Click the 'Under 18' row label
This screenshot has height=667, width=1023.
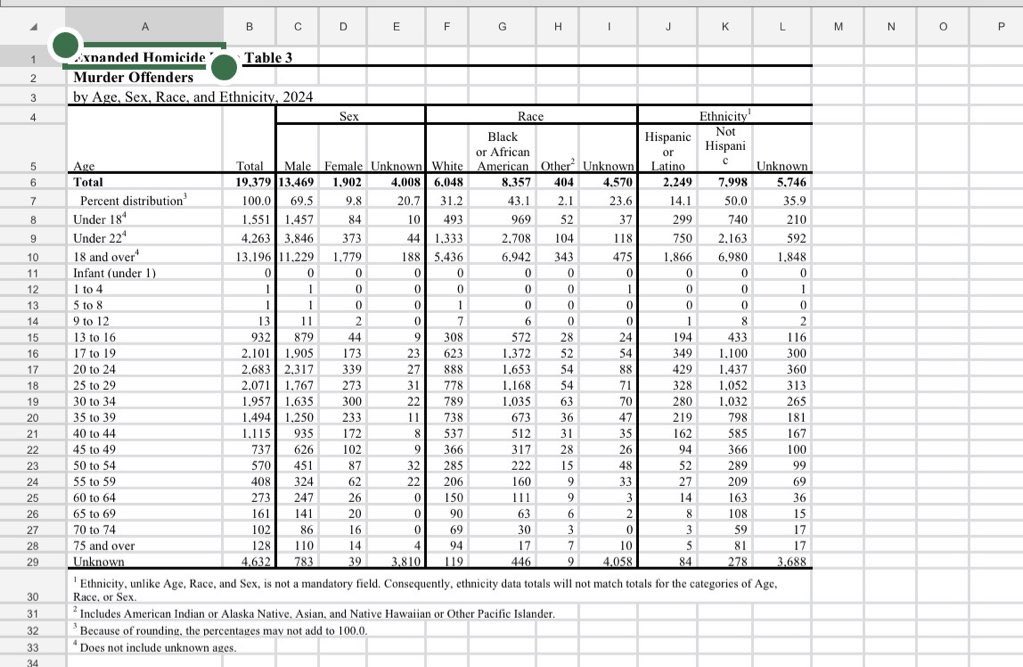(100, 219)
